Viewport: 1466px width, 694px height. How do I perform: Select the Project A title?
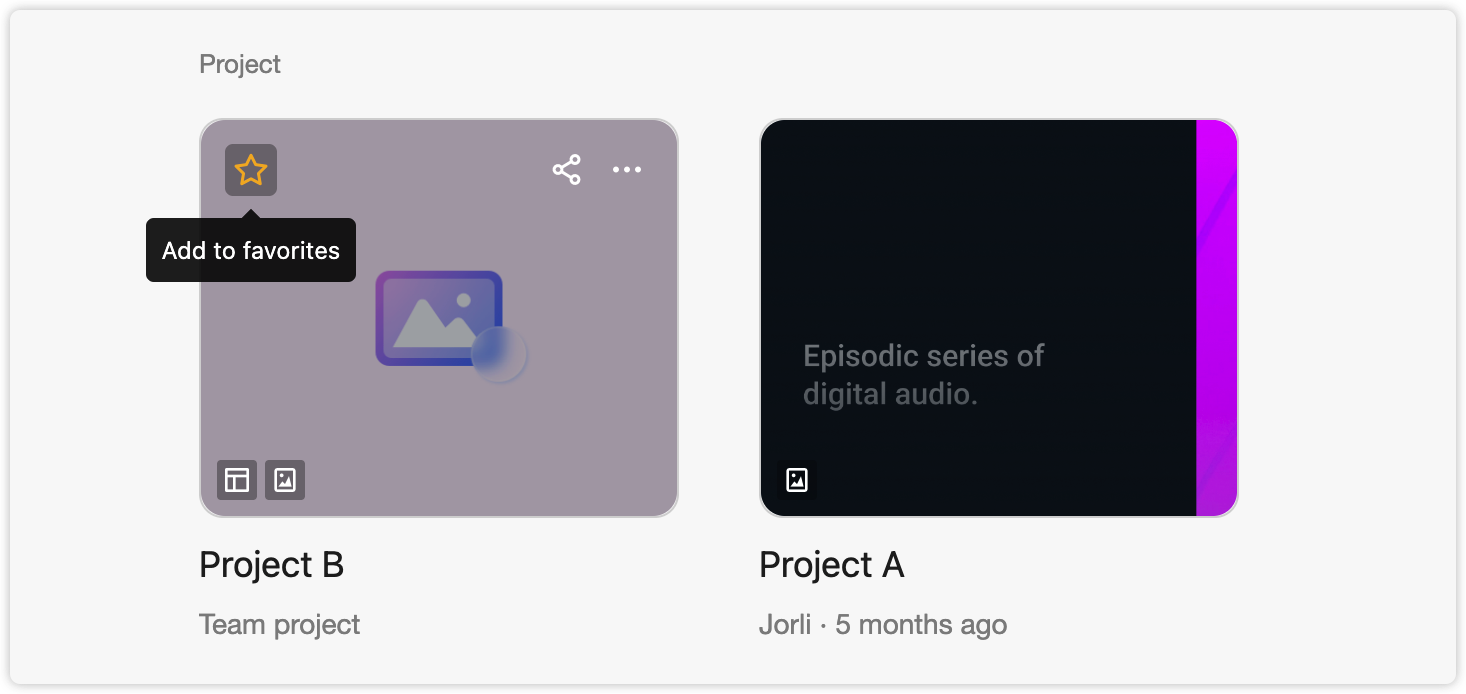coord(832,565)
